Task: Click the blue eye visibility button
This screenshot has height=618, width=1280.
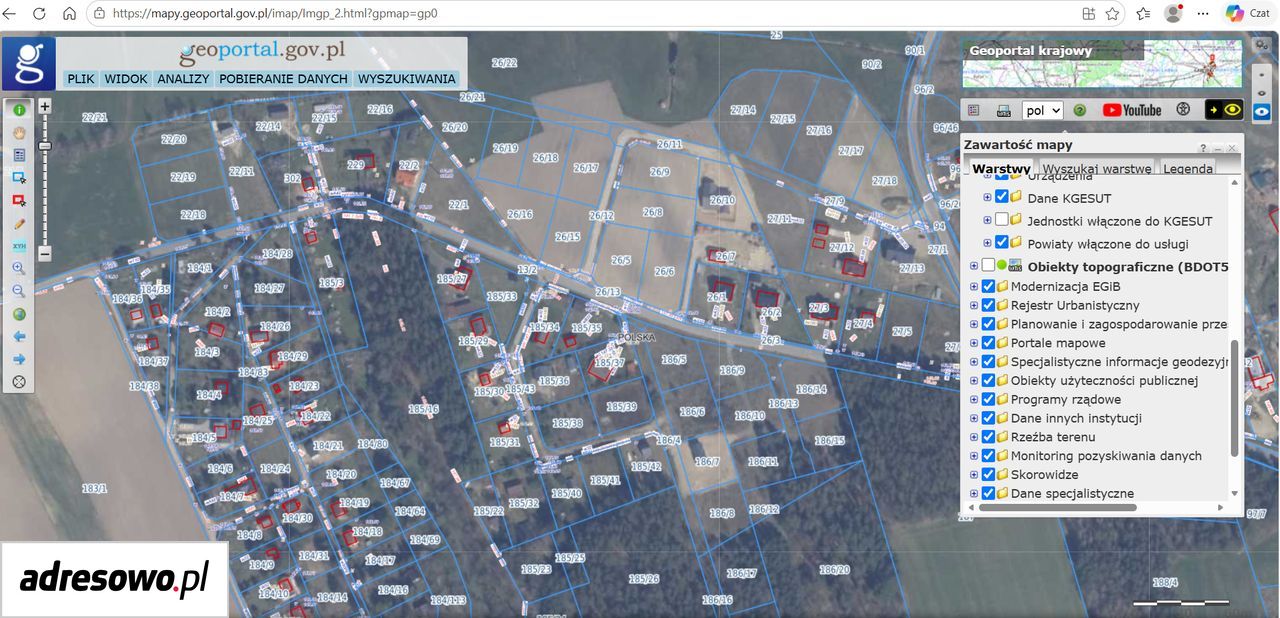Action: (1261, 112)
